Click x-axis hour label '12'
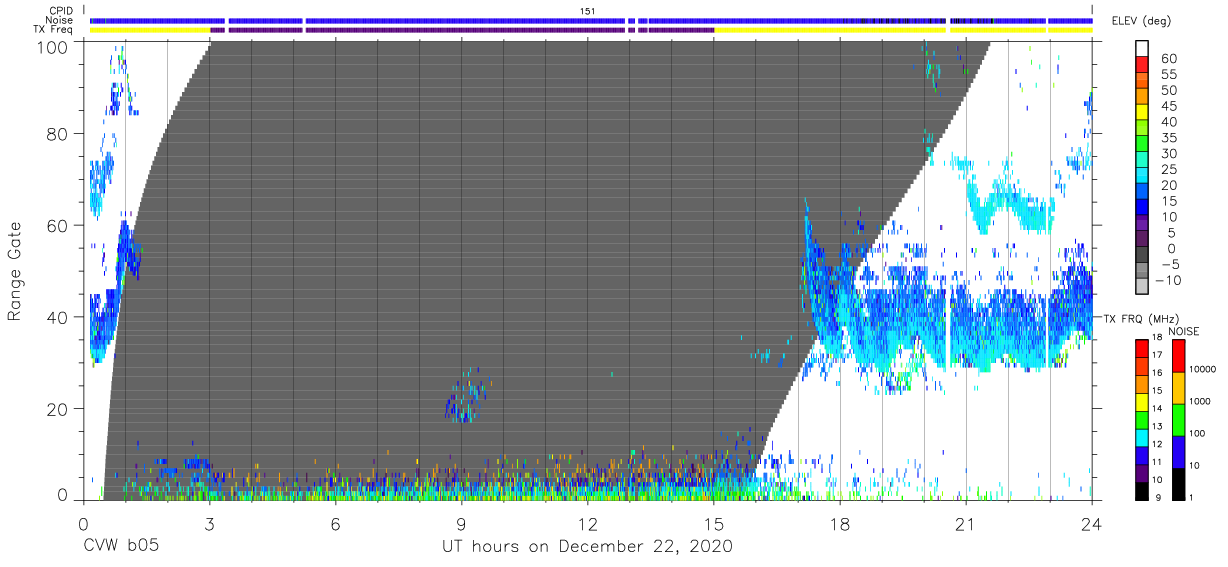1228x567 pixels. (x=587, y=524)
